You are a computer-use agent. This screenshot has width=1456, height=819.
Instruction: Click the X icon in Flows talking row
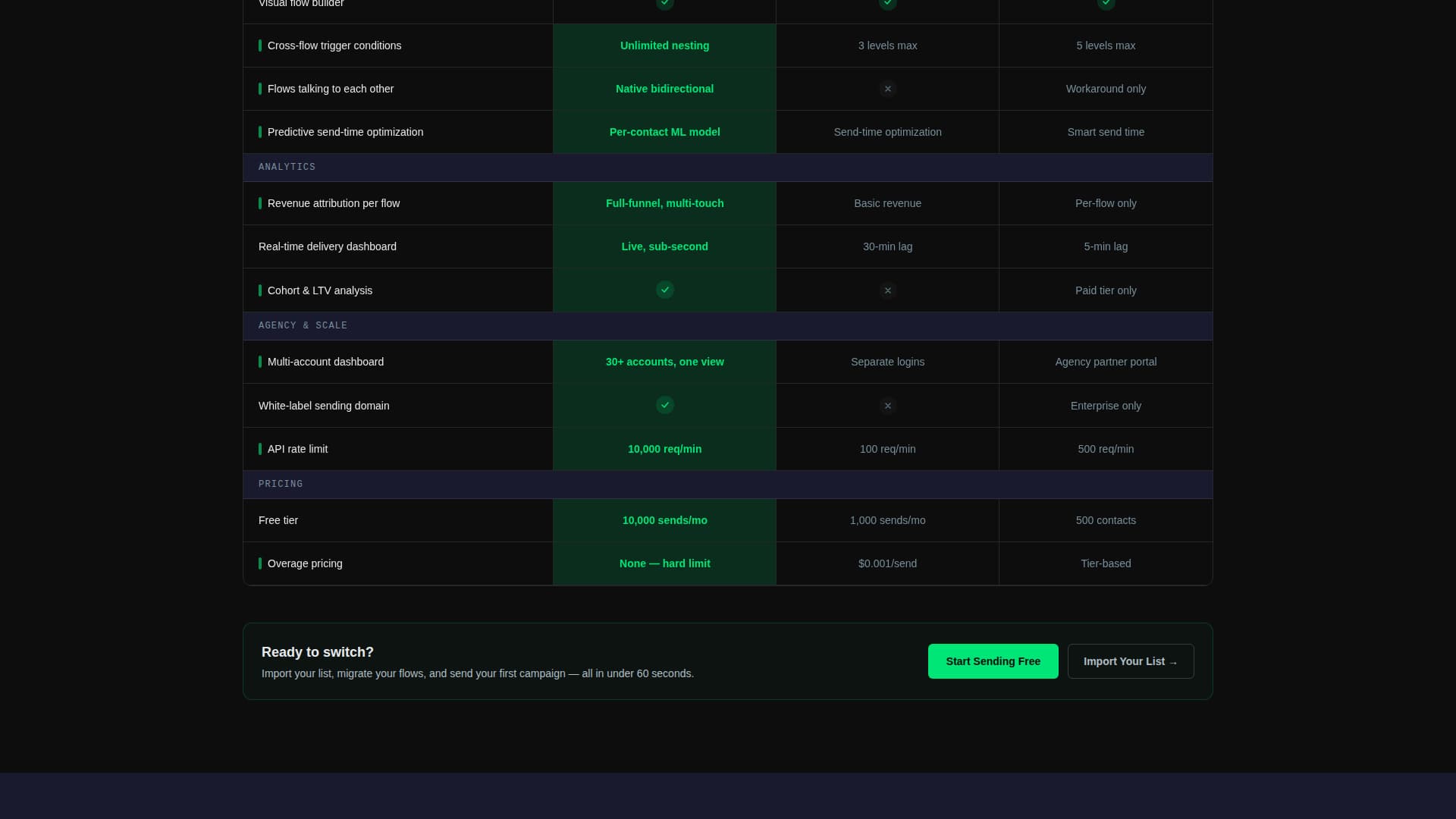pyautogui.click(x=887, y=89)
